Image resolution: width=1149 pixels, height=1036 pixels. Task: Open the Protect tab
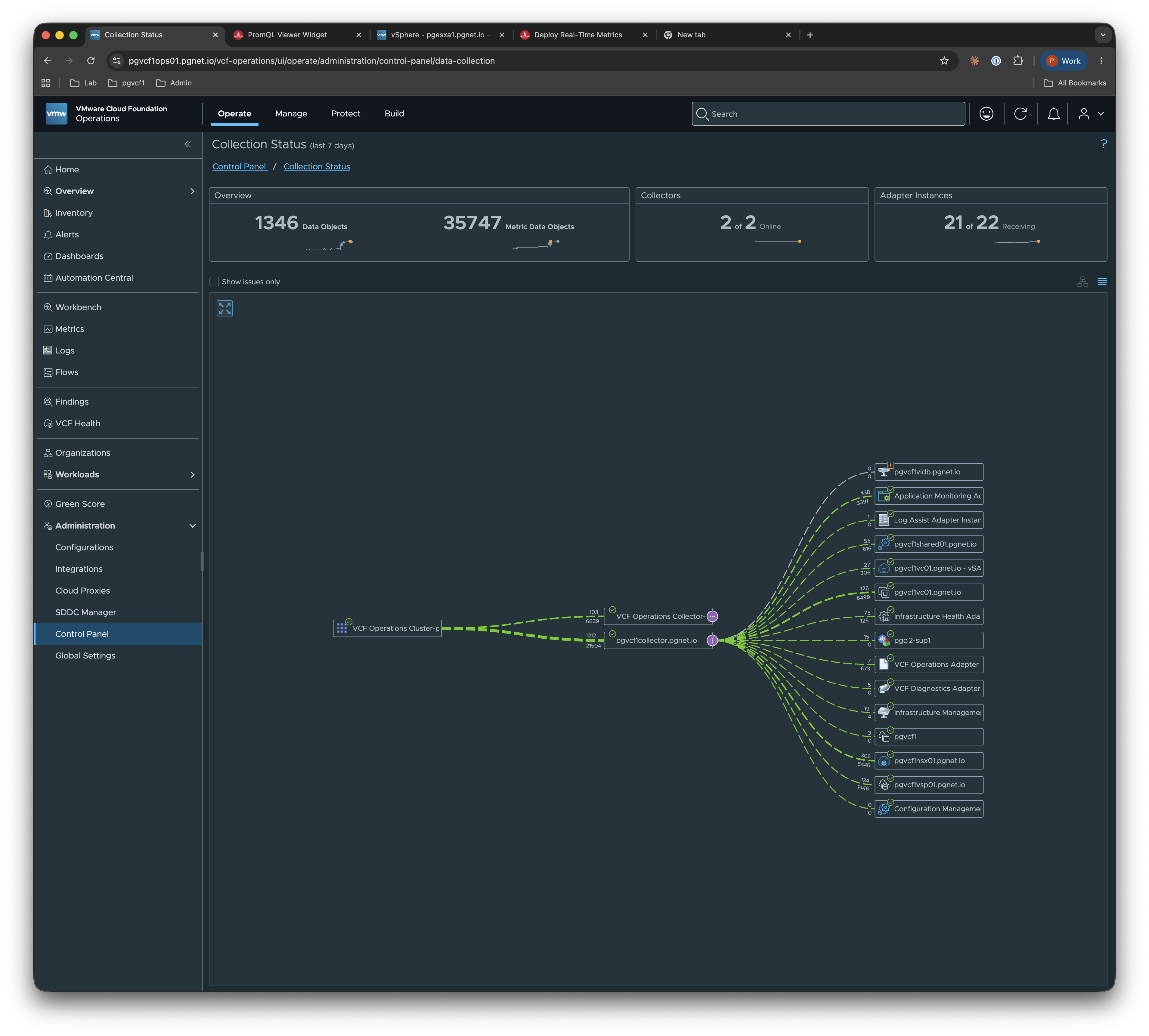[345, 114]
